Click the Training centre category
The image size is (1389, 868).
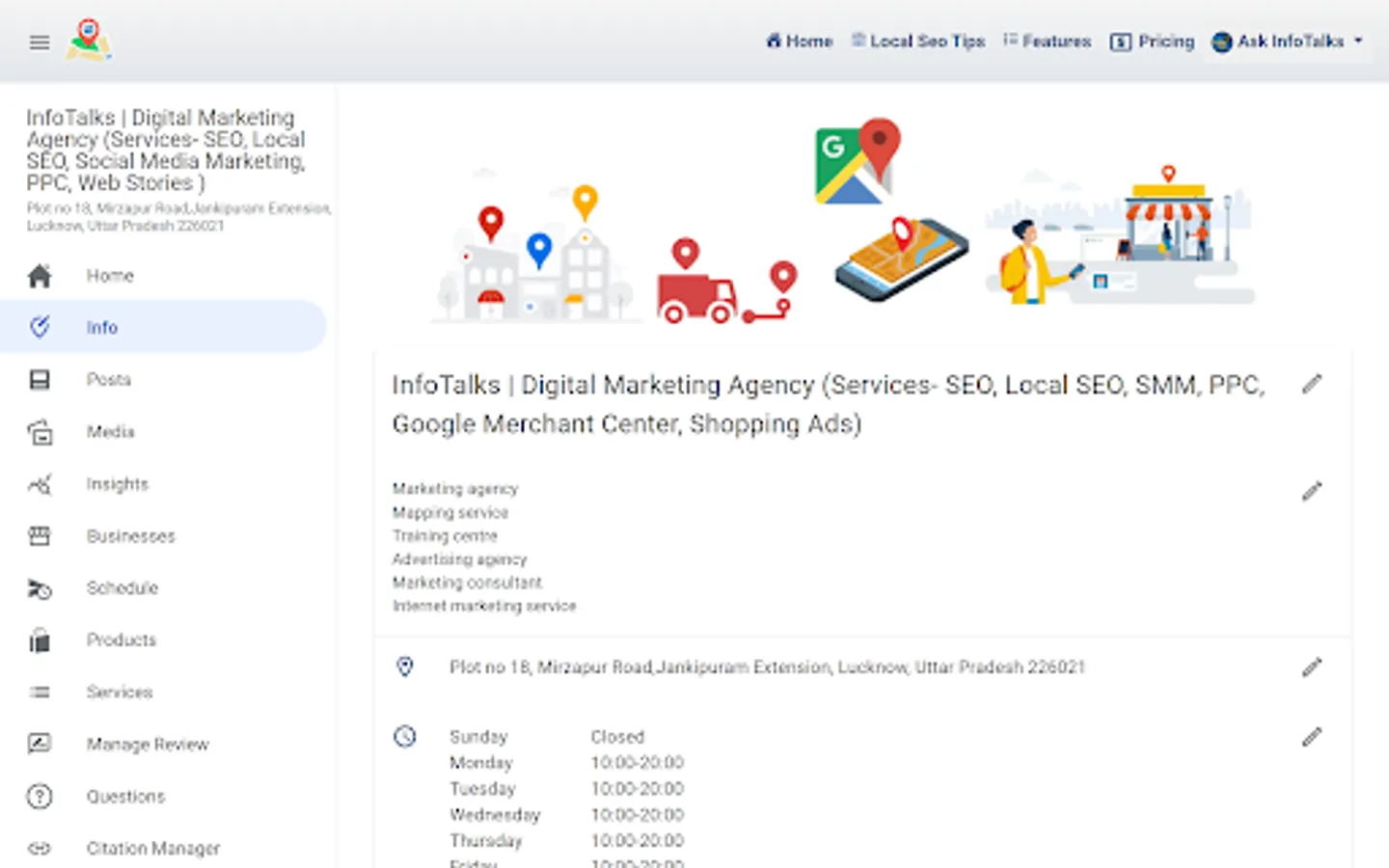tap(445, 535)
